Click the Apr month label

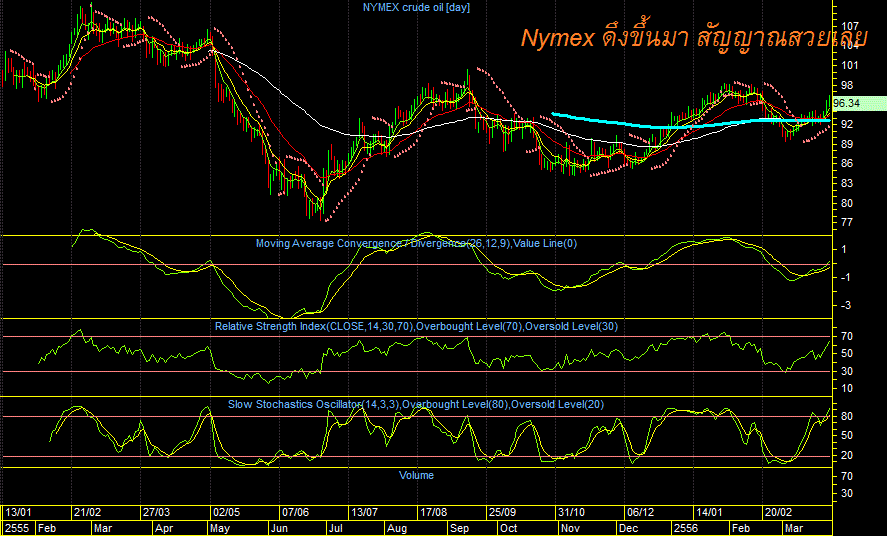tap(164, 528)
